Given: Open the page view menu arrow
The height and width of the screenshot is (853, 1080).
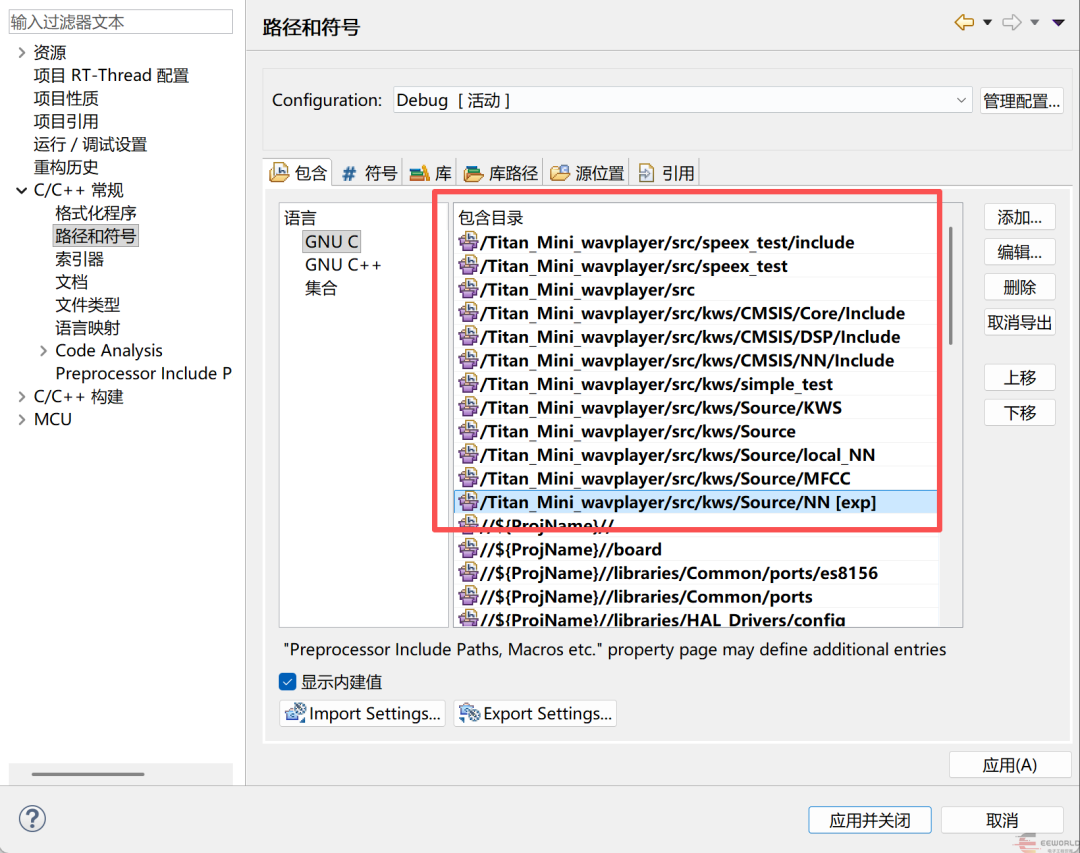Looking at the screenshot, I should point(1059,23).
